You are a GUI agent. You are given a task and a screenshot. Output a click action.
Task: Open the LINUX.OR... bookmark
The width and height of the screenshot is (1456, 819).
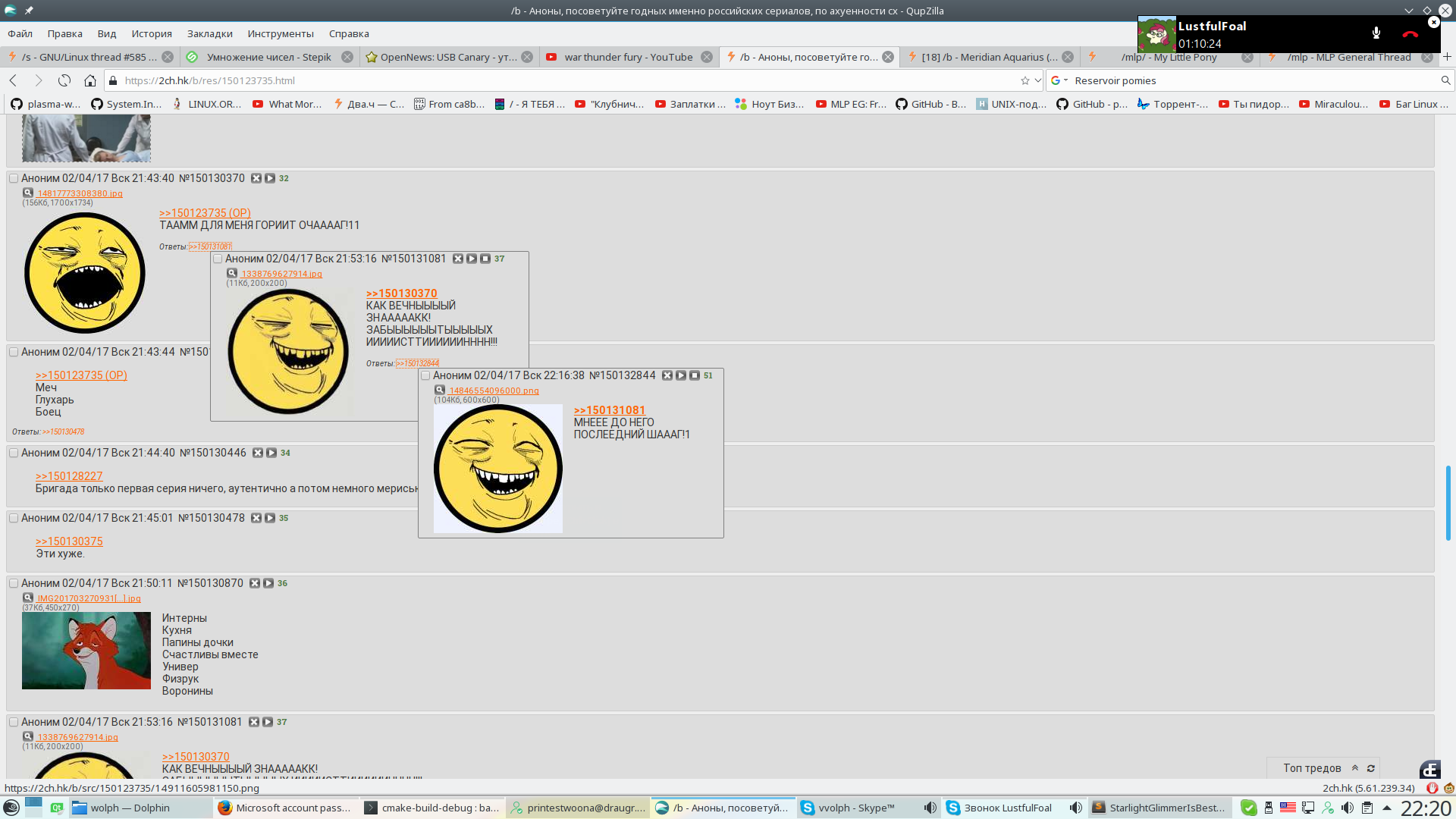[x=207, y=104]
